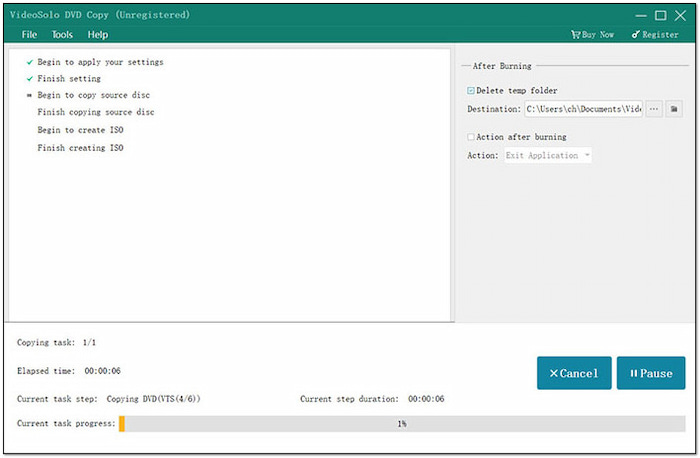Viewport: 700px width, 458px height.
Task: Close the VideoSolo DVD Copy window
Action: pyautogui.click(x=680, y=15)
